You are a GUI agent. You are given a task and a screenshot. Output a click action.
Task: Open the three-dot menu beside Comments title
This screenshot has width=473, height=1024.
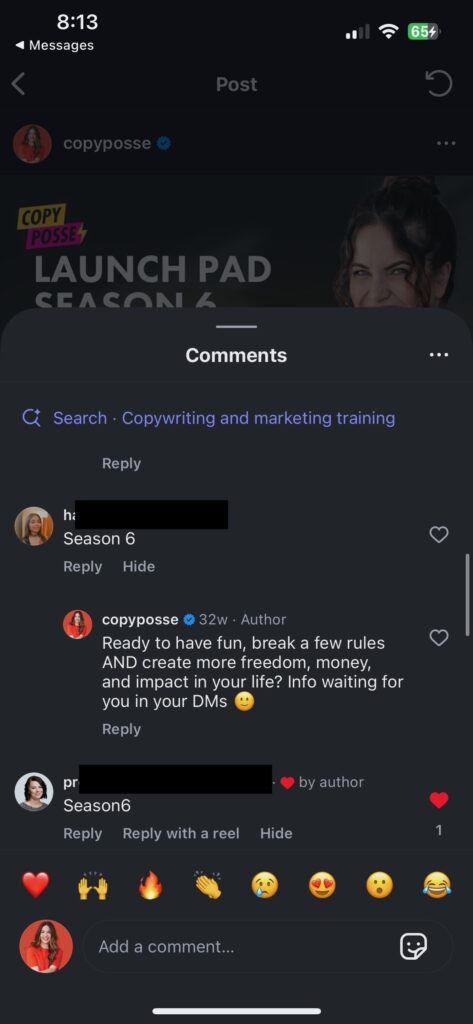(x=438, y=355)
